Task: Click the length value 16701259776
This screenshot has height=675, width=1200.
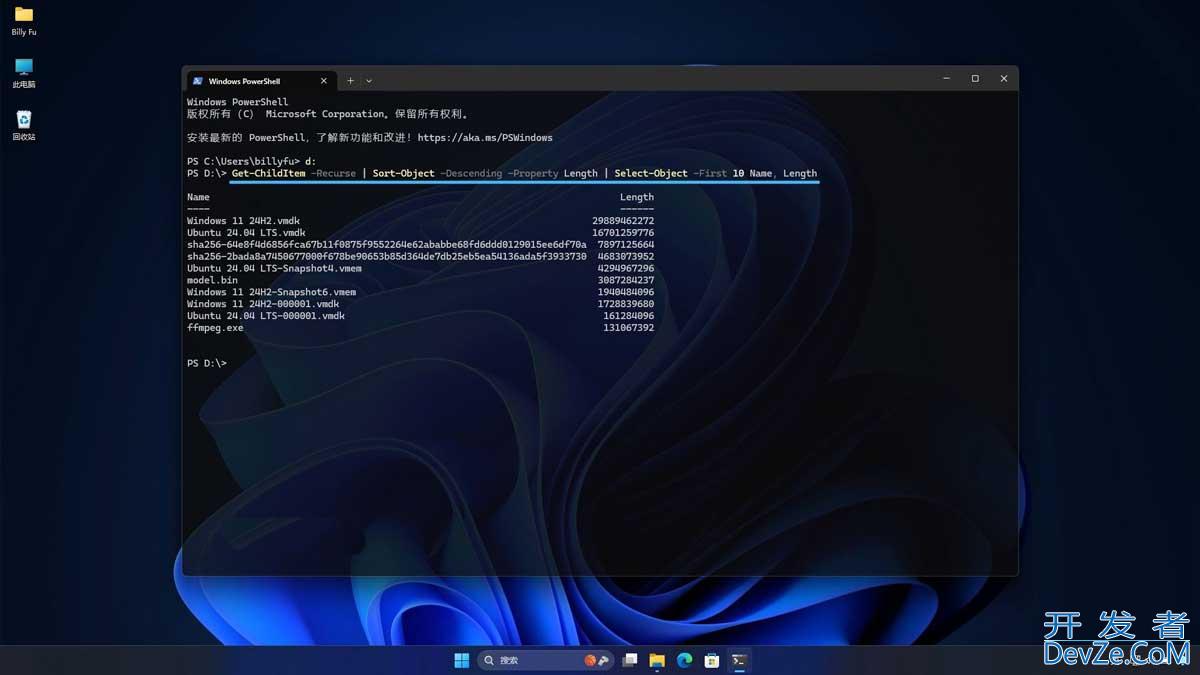Action: (x=623, y=233)
